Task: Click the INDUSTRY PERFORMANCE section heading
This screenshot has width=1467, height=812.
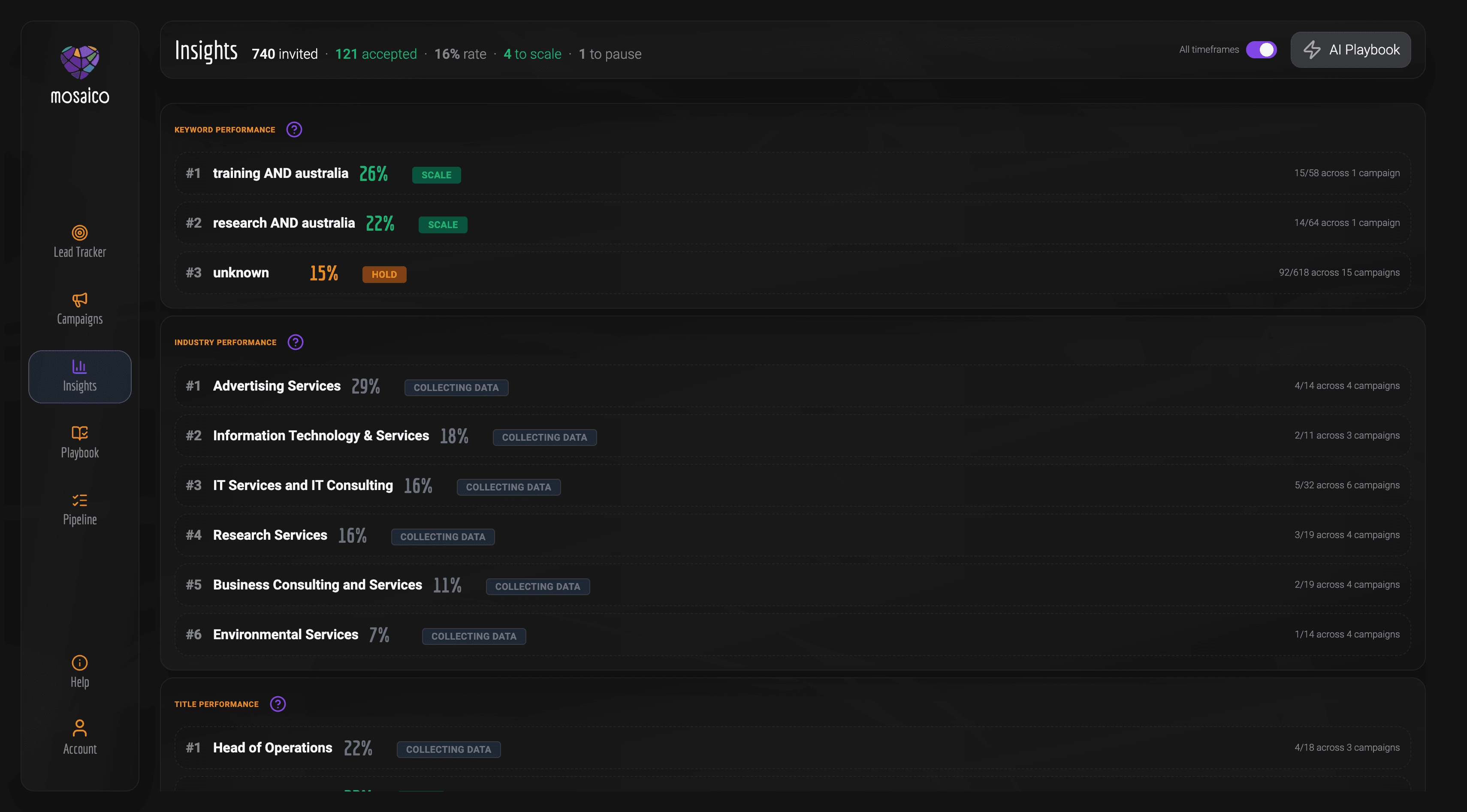Action: click(x=226, y=343)
